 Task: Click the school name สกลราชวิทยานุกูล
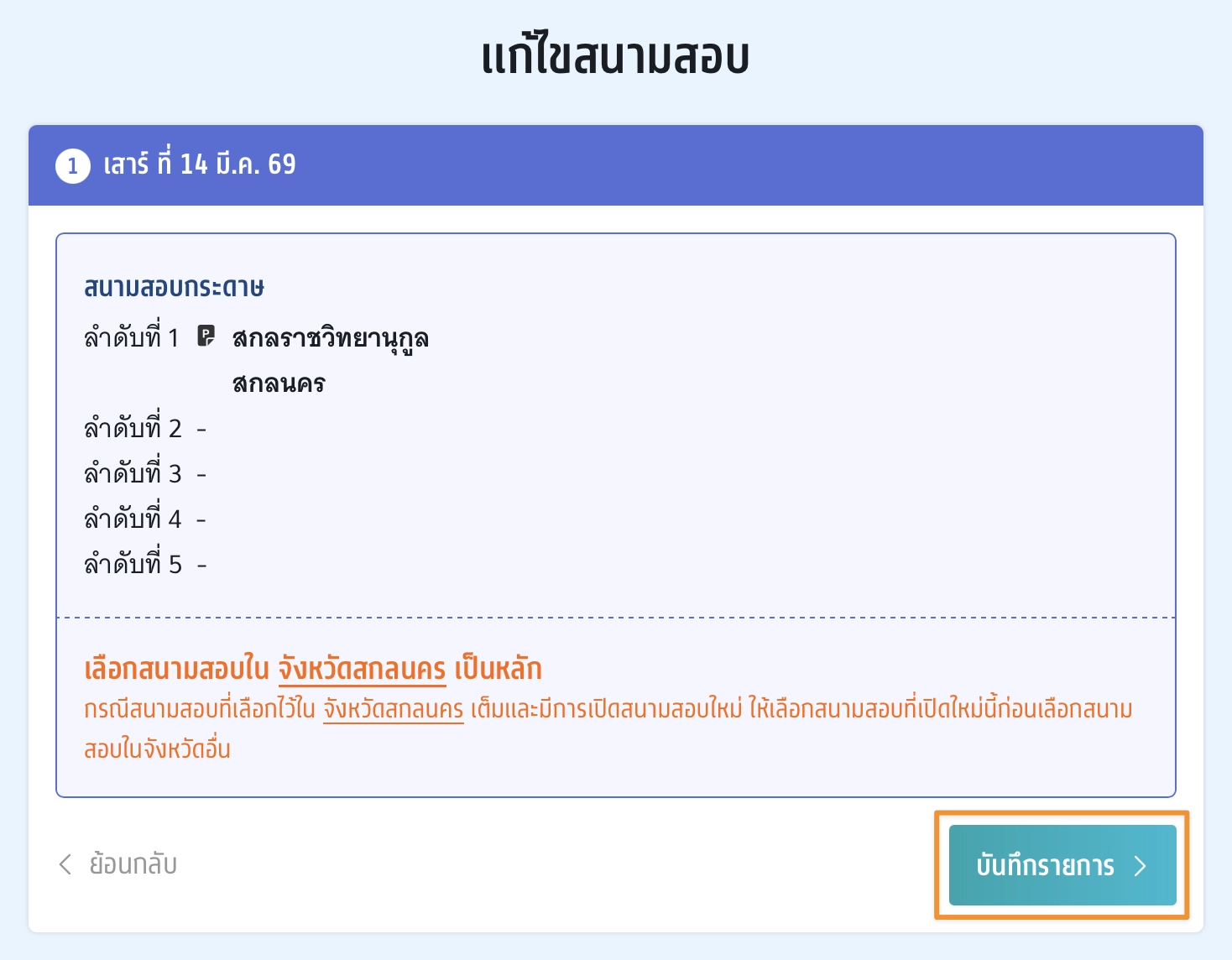pyautogui.click(x=330, y=339)
